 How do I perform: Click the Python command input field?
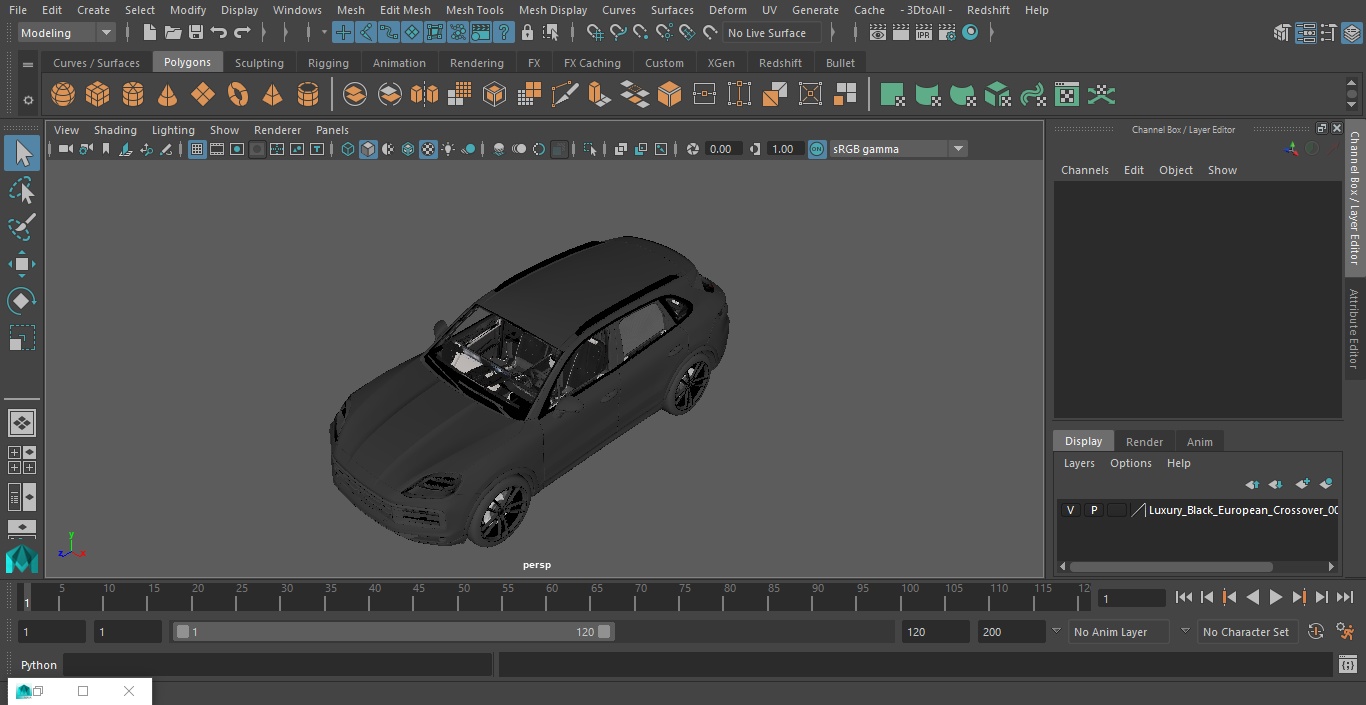278,665
